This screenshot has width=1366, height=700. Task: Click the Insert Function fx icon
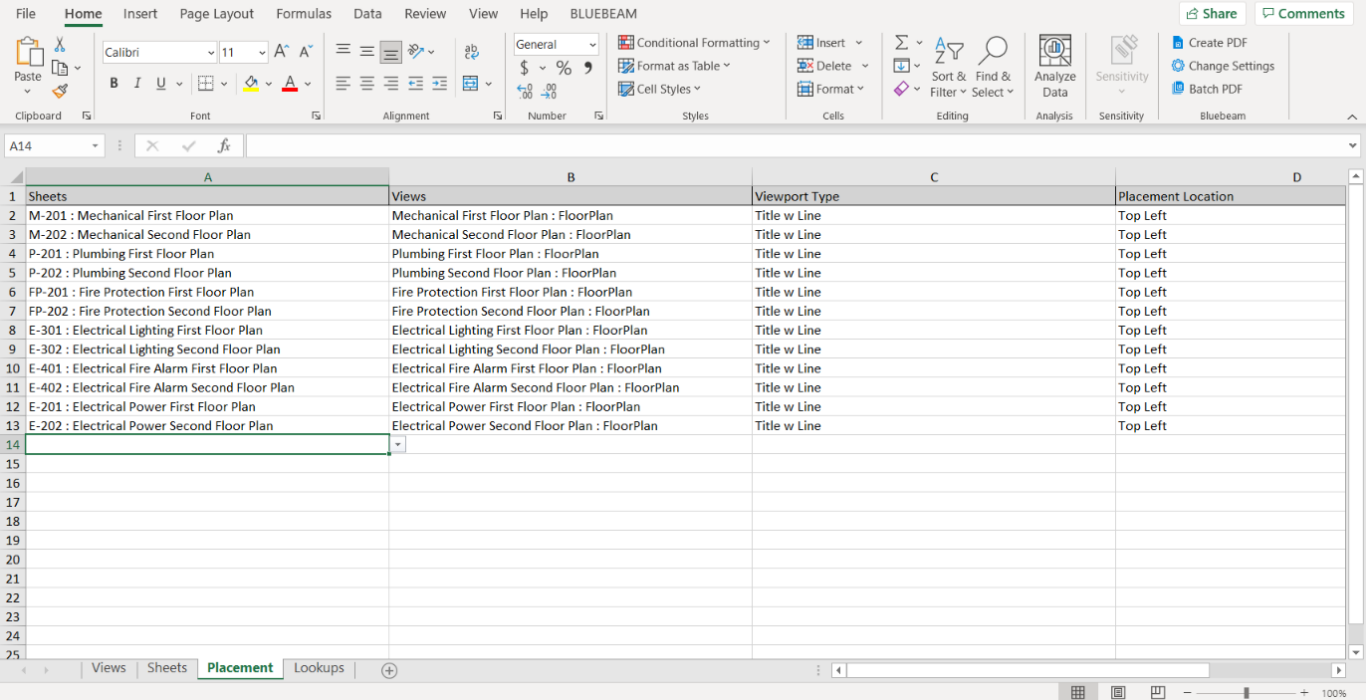[x=224, y=146]
